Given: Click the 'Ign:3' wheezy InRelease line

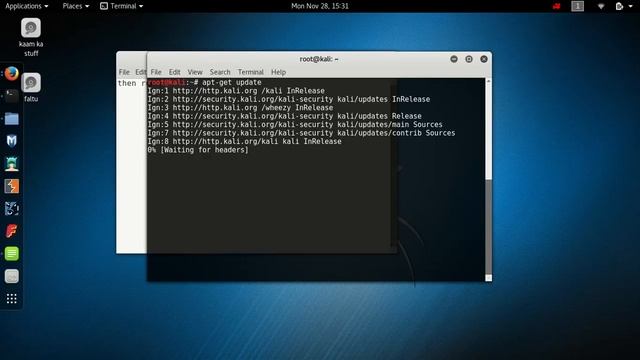Looking at the screenshot, I should tap(240, 108).
